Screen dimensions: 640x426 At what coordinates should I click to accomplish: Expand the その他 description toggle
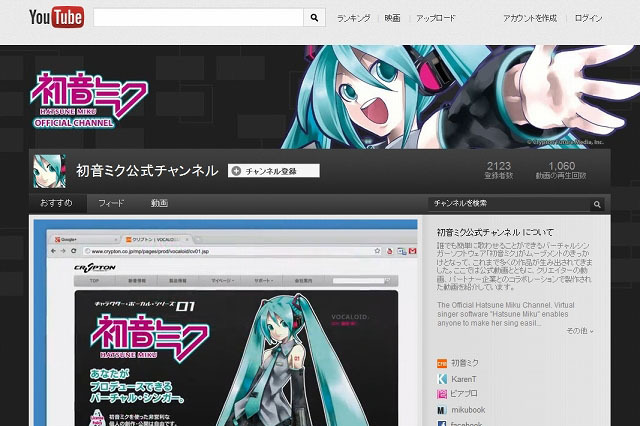[579, 330]
